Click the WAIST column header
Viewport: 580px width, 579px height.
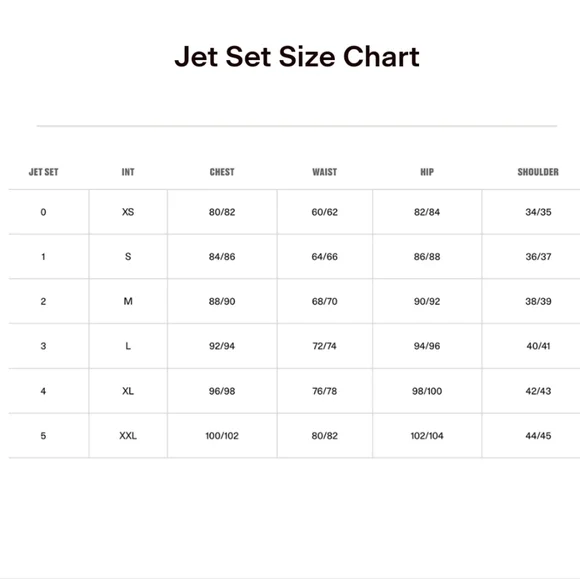click(x=324, y=172)
